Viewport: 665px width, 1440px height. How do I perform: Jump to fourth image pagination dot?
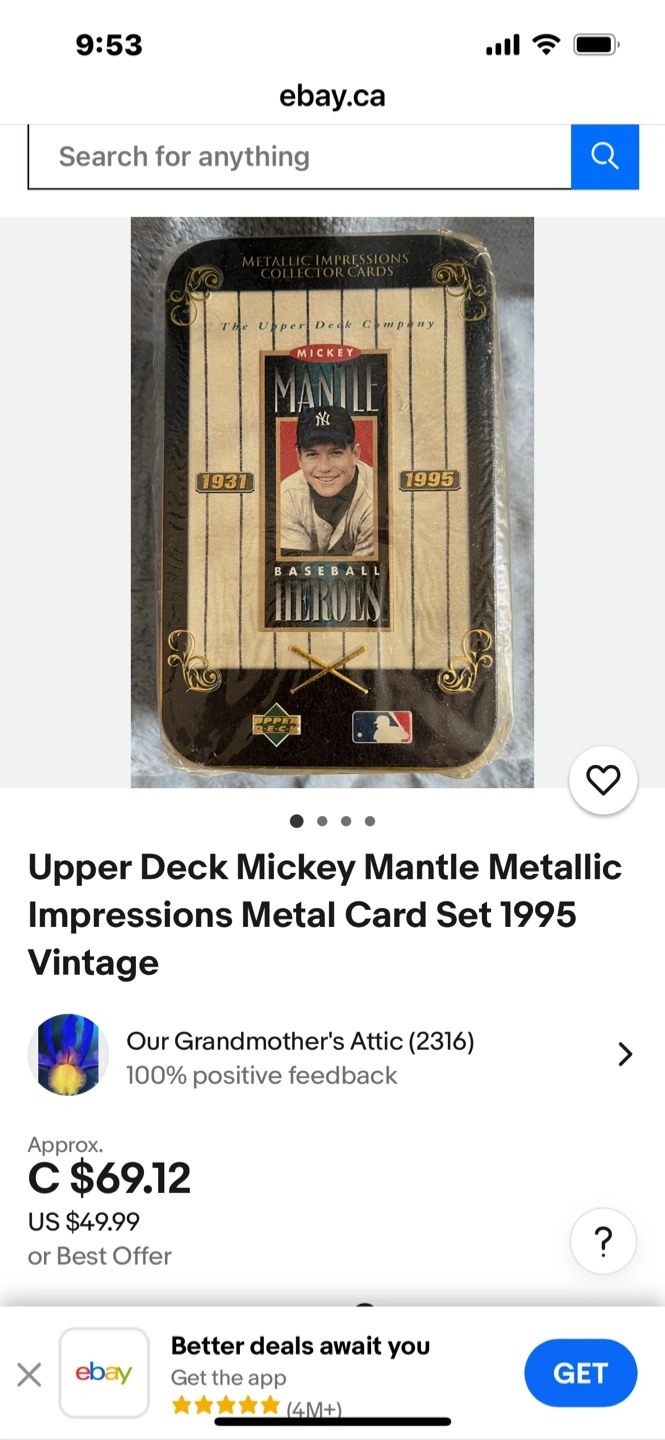pyautogui.click(x=370, y=821)
